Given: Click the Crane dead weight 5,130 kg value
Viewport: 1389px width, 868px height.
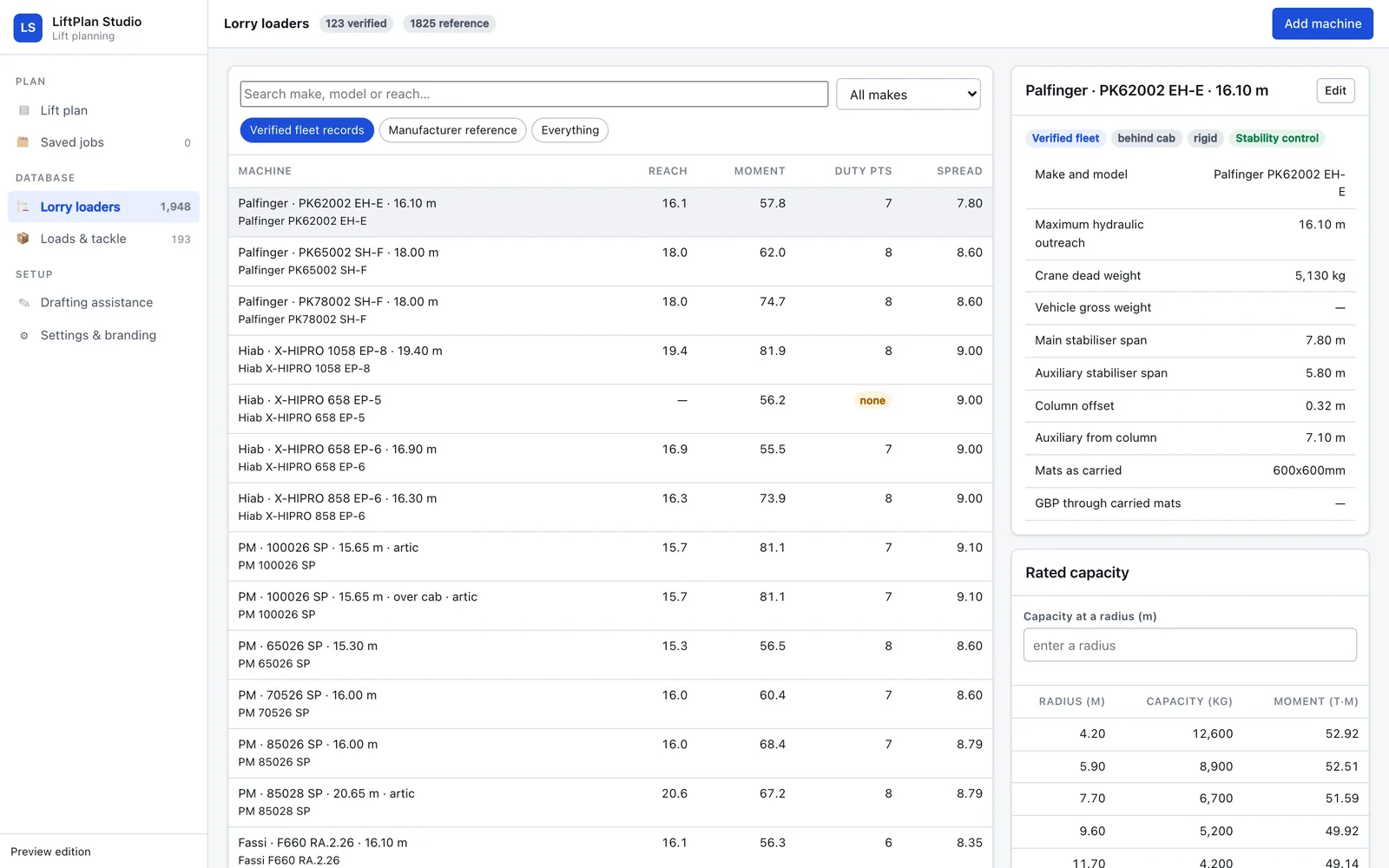Looking at the screenshot, I should [x=1320, y=275].
